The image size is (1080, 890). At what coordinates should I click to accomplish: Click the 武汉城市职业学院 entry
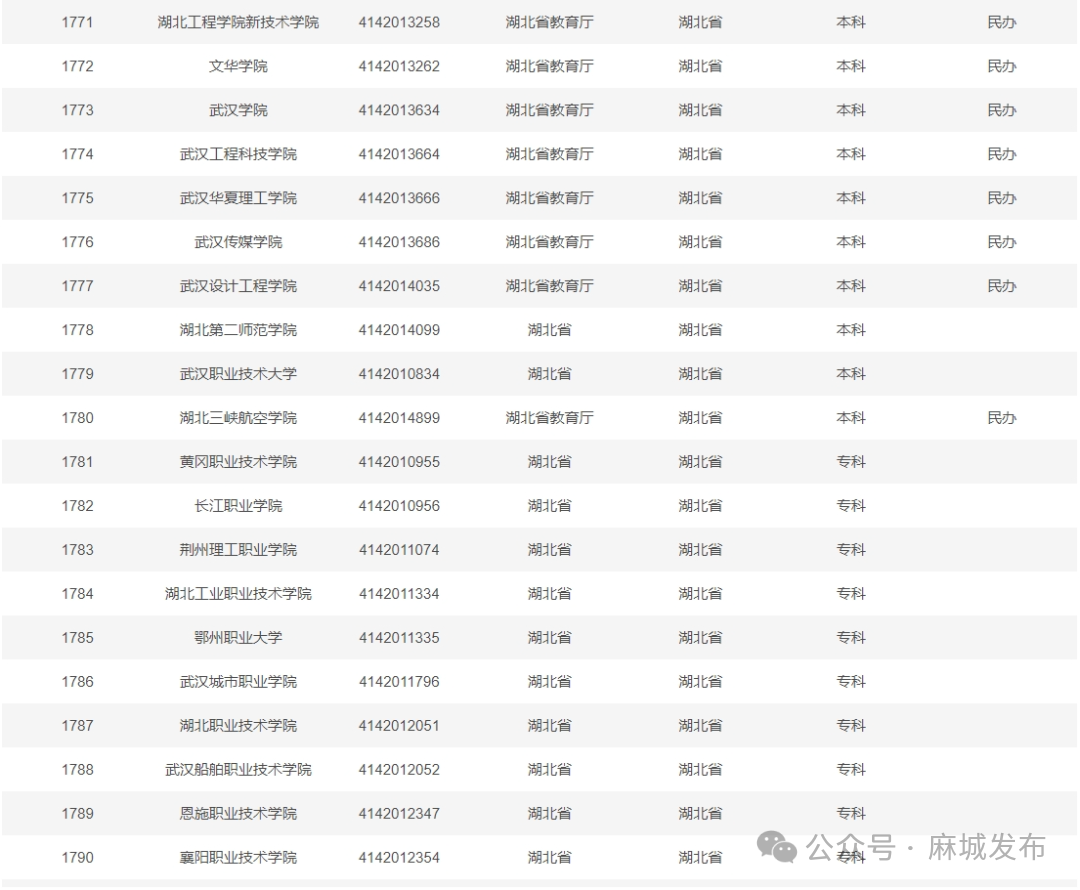[x=238, y=682]
